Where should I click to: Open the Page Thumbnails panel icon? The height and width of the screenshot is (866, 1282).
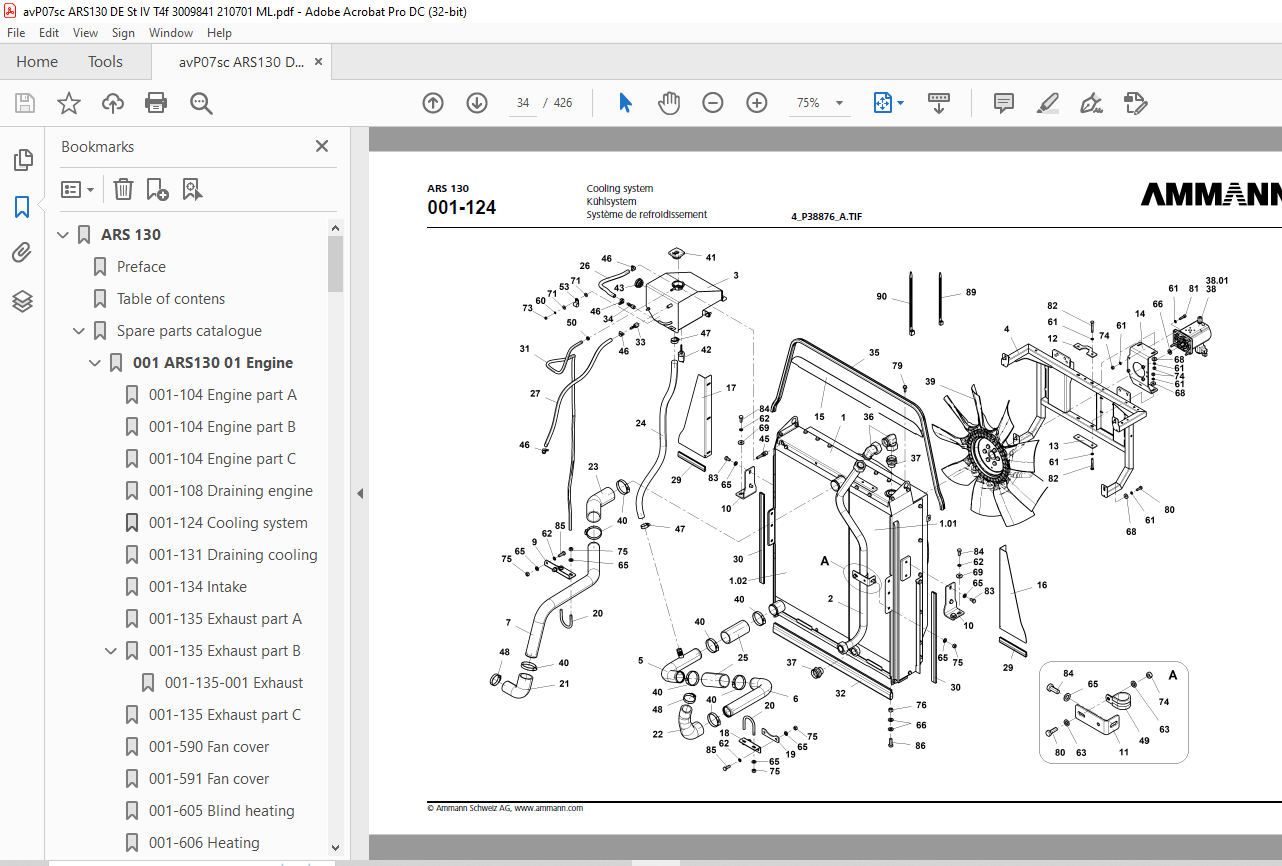click(22, 160)
